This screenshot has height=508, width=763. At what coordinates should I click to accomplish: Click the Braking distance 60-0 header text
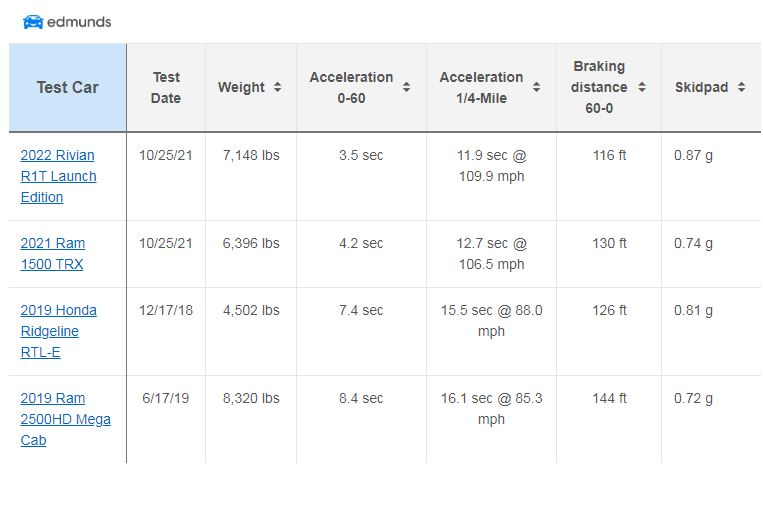click(x=599, y=88)
